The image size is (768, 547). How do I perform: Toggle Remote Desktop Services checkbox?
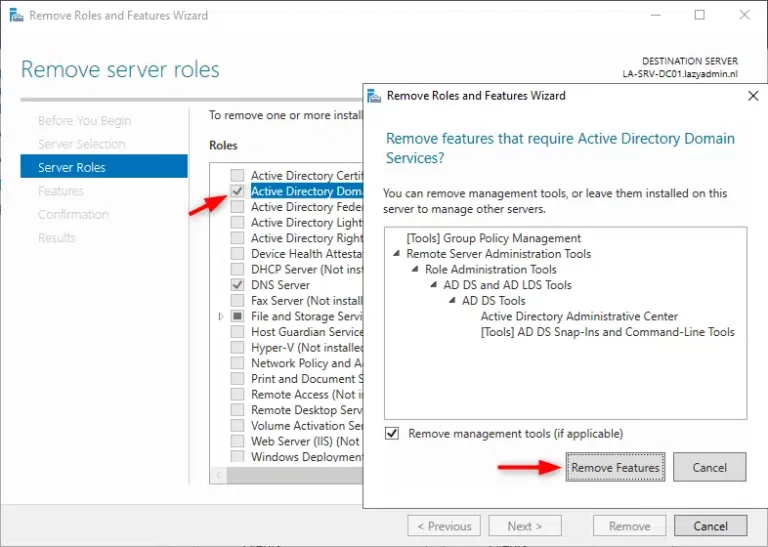point(238,410)
